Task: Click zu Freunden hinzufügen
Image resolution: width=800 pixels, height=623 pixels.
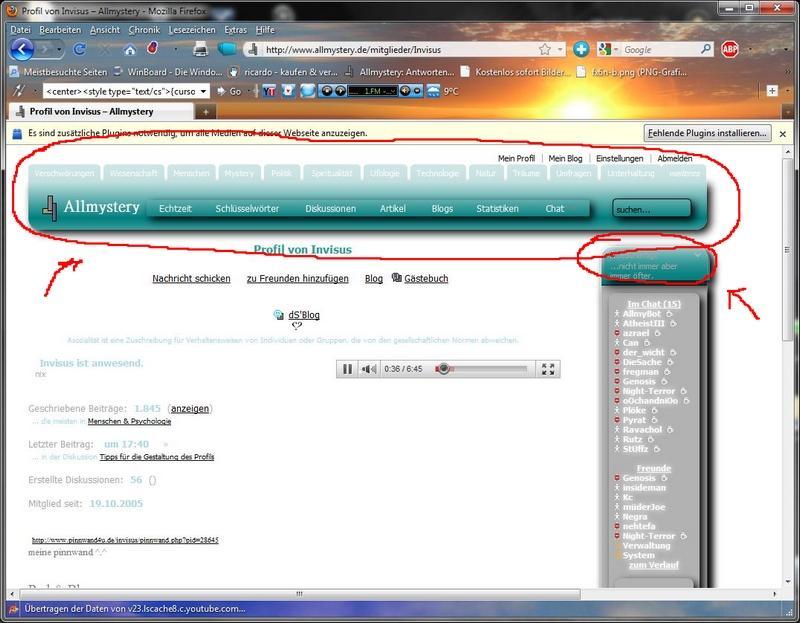Action: (297, 279)
